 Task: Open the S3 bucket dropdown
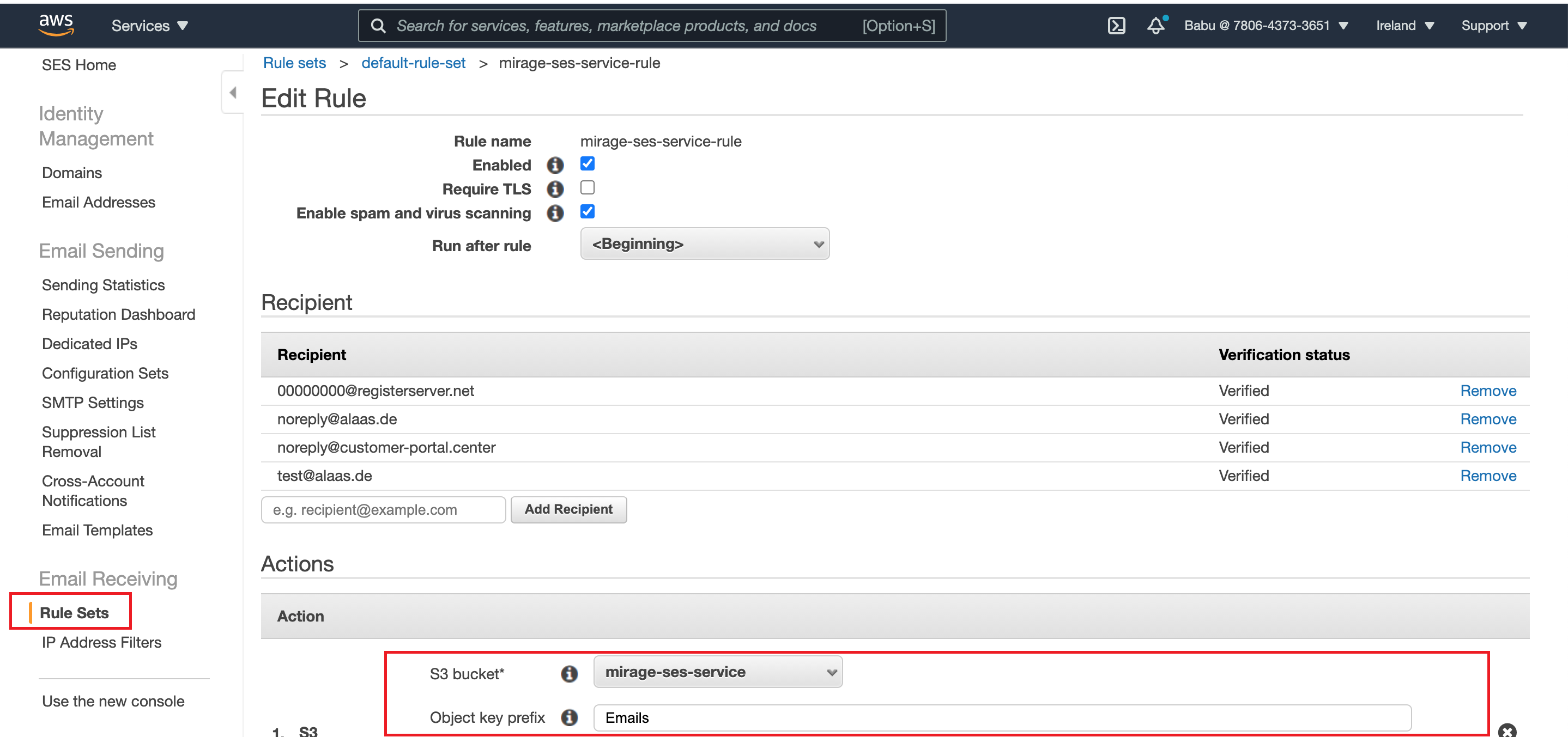718,671
